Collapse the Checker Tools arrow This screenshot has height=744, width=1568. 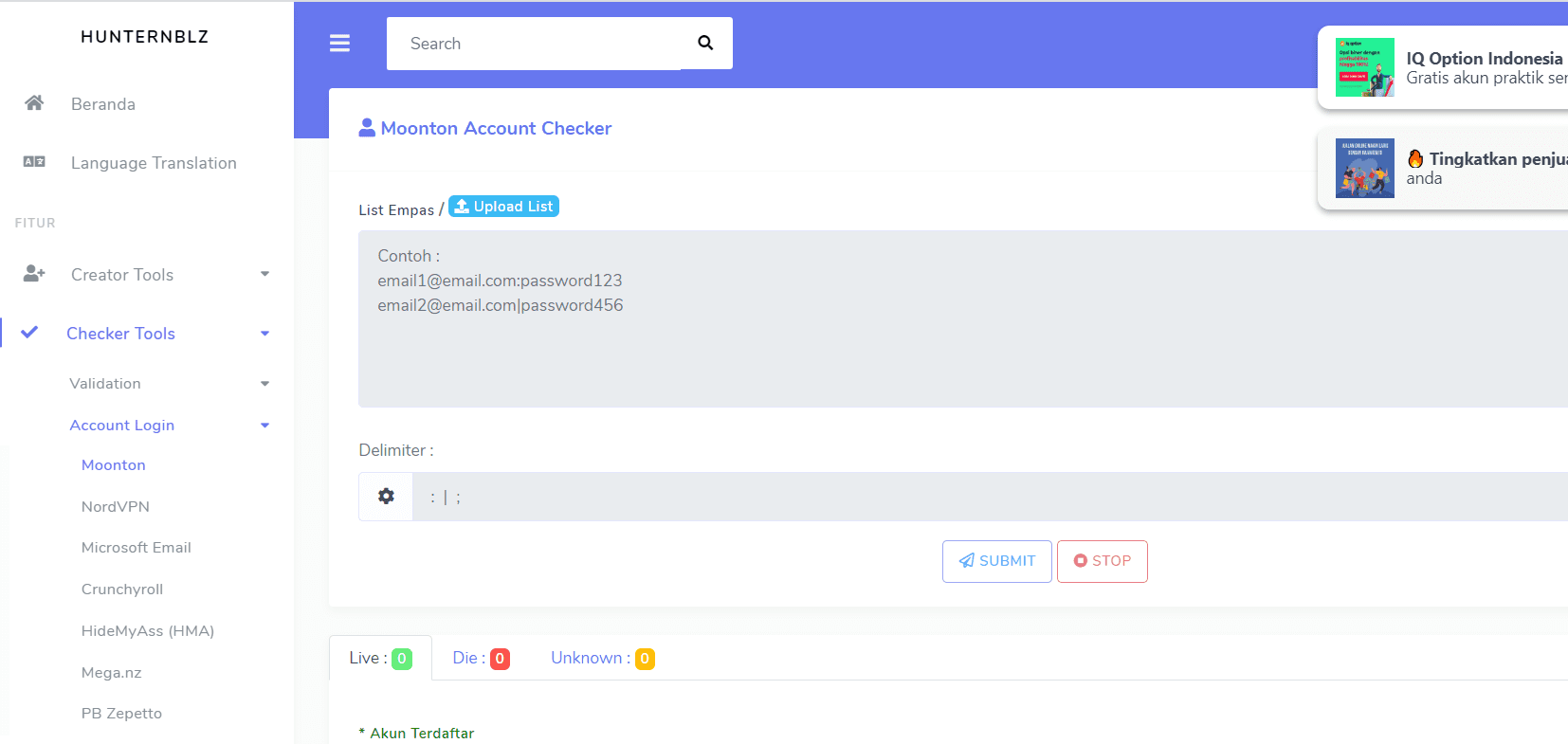click(265, 334)
